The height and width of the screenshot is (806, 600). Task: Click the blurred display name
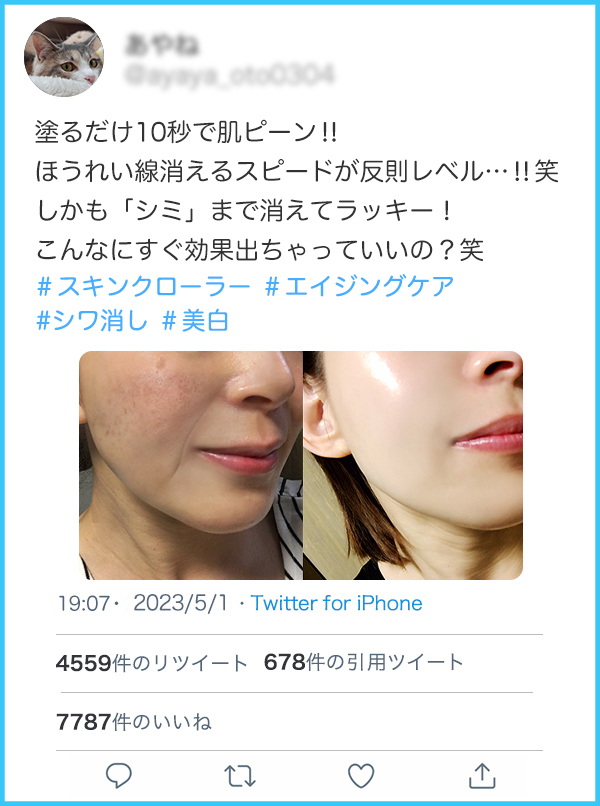tap(161, 45)
